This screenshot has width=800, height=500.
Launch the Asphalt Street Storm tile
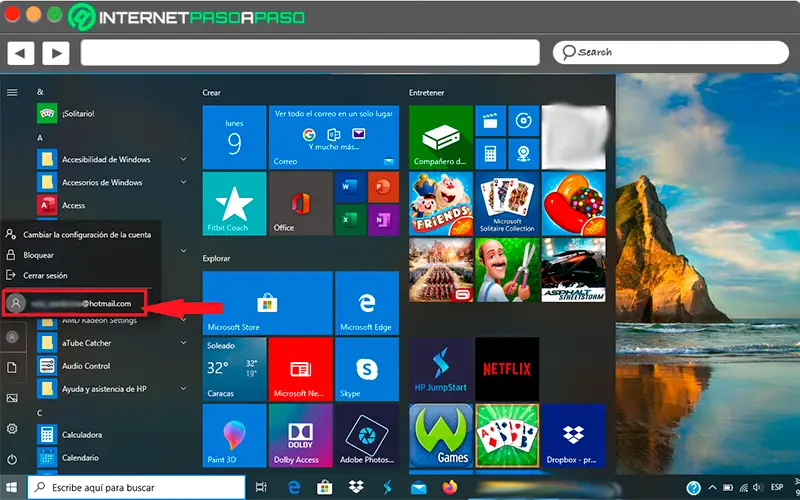tap(573, 270)
